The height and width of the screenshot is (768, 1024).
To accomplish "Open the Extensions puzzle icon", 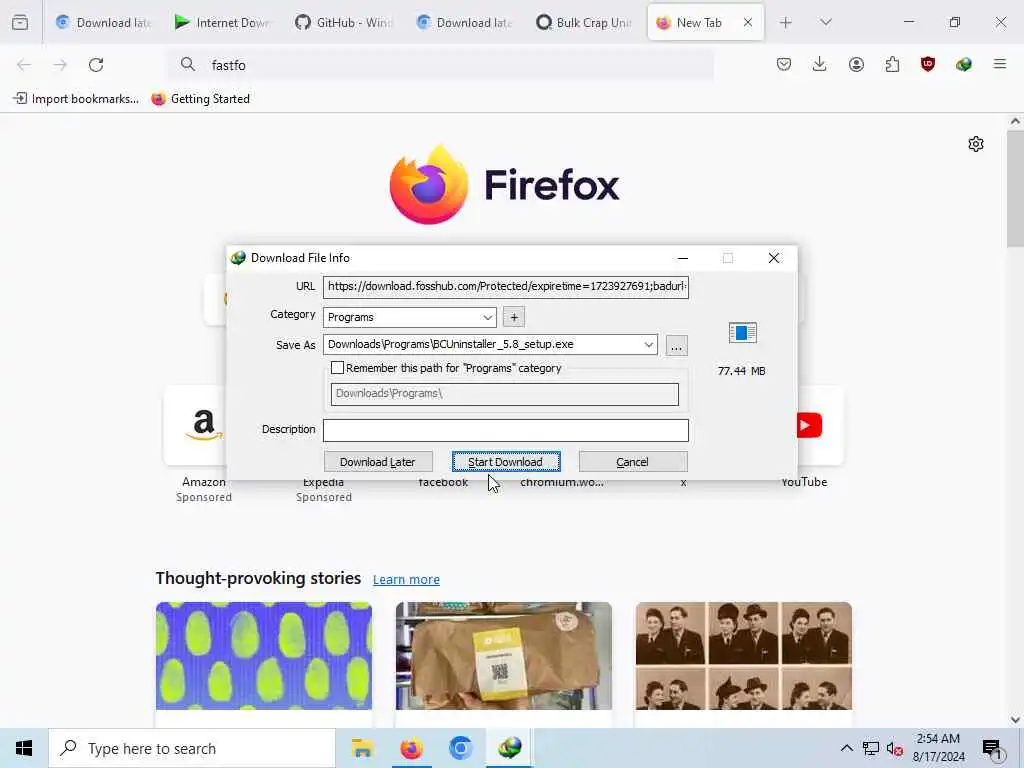I will click(892, 64).
